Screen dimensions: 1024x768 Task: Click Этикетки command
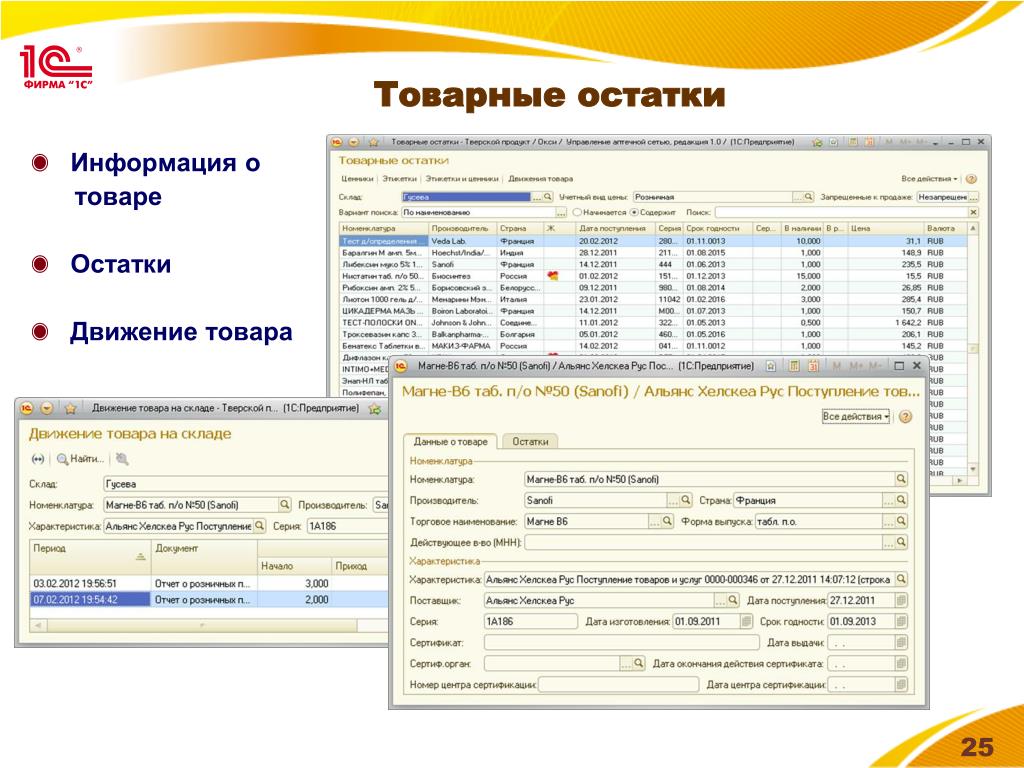[x=399, y=178]
